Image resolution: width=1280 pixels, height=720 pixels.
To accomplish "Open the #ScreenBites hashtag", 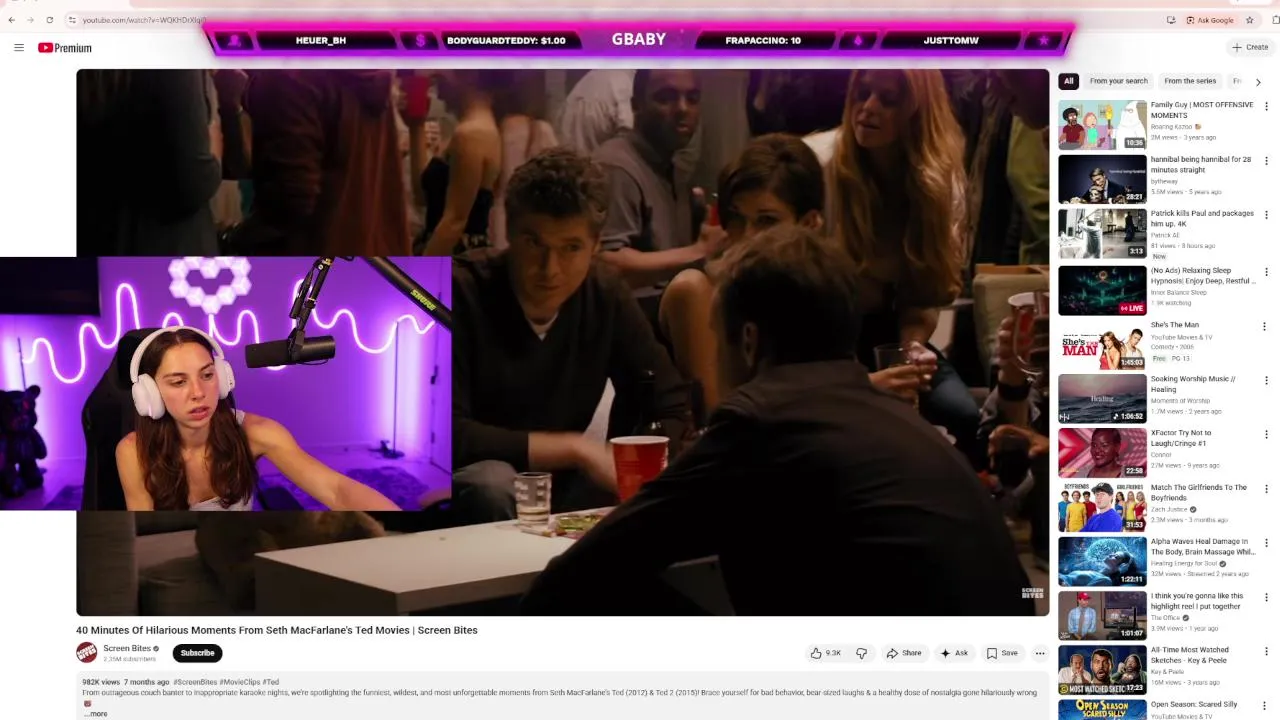I will click(195, 682).
